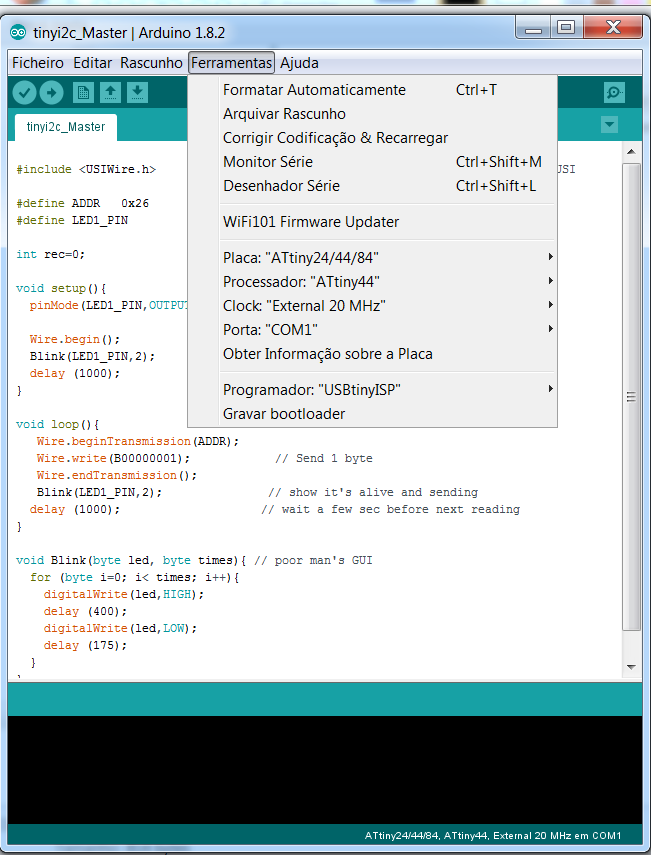This screenshot has width=651, height=855.
Task: Click the Upload arrow button
Action: [51, 93]
